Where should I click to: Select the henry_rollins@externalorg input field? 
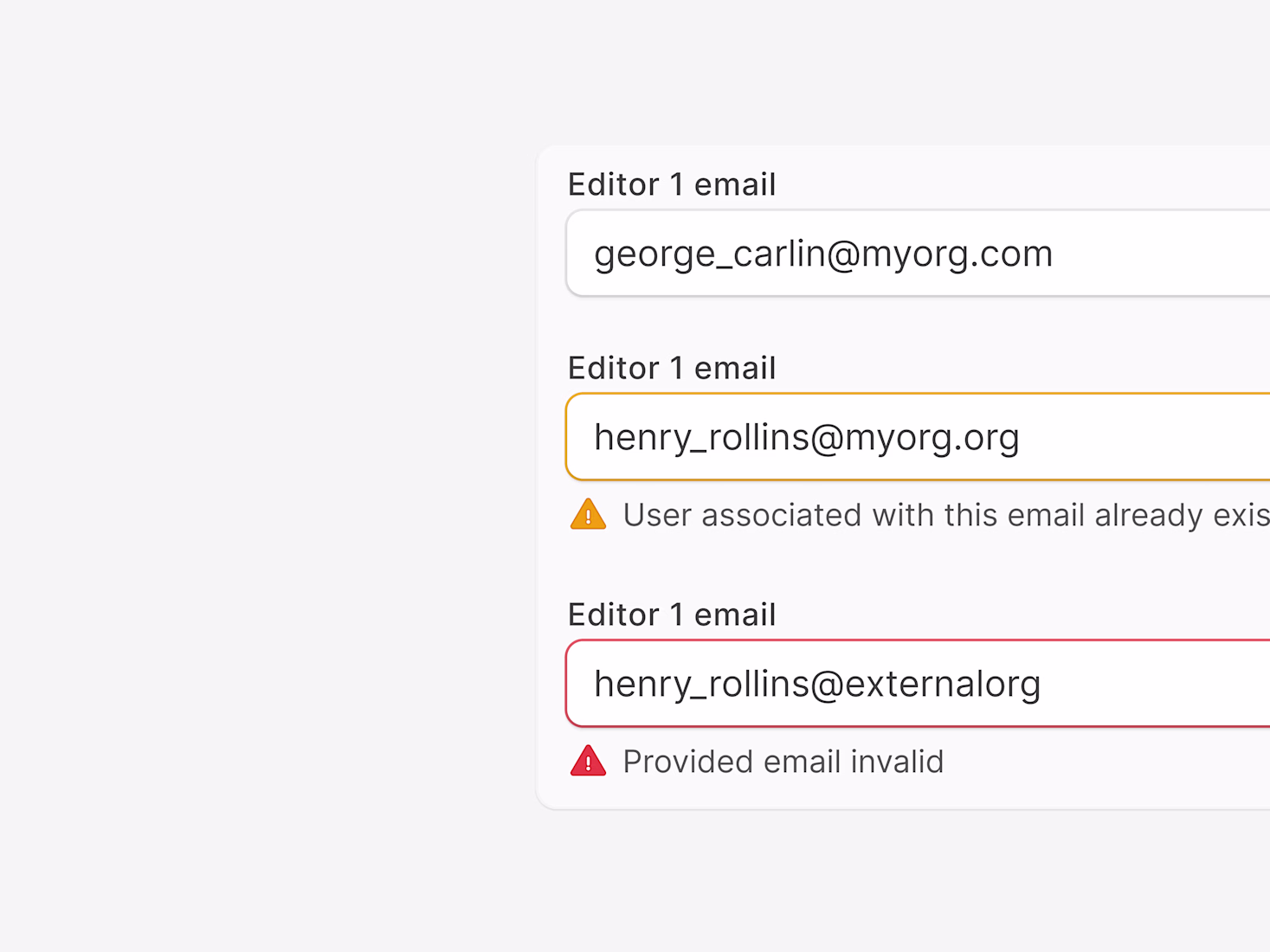(x=918, y=684)
